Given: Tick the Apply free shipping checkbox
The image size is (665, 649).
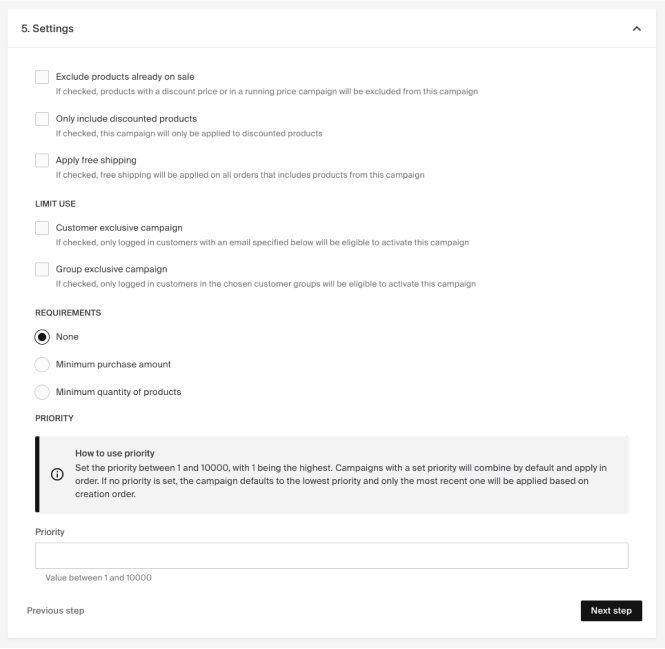Looking at the screenshot, I should click(42, 160).
